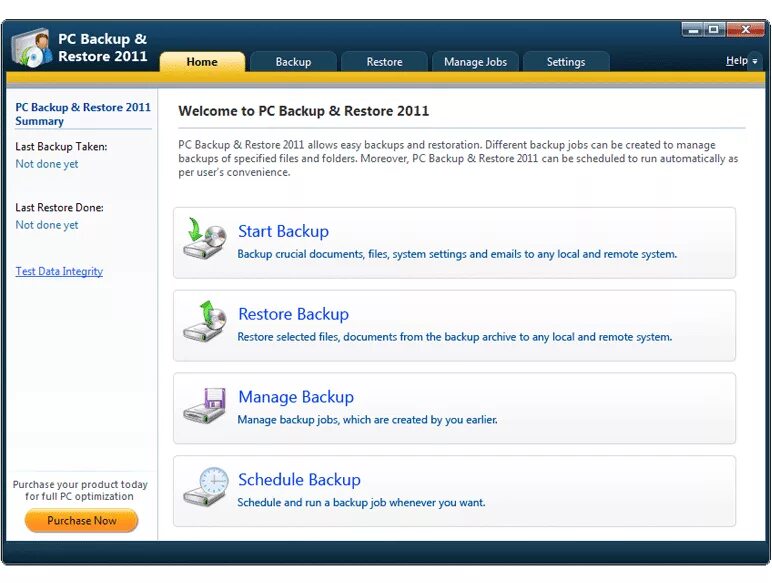Click 'Manage backup jobs' description text
This screenshot has height=583, width=772.
(x=367, y=420)
